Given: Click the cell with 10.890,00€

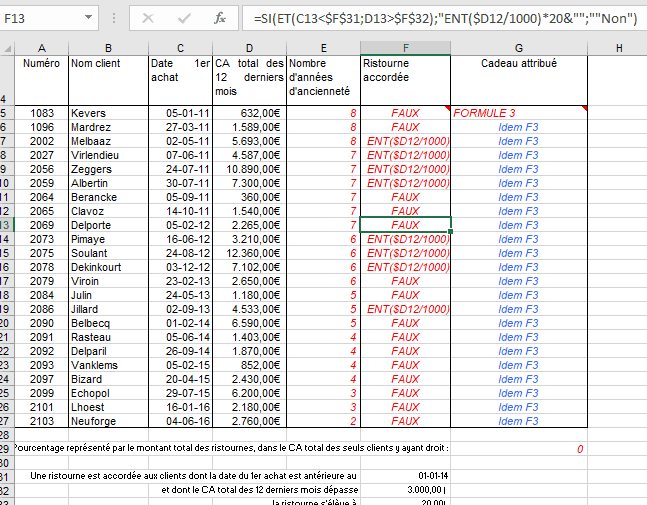Looking at the screenshot, I should (x=249, y=169).
